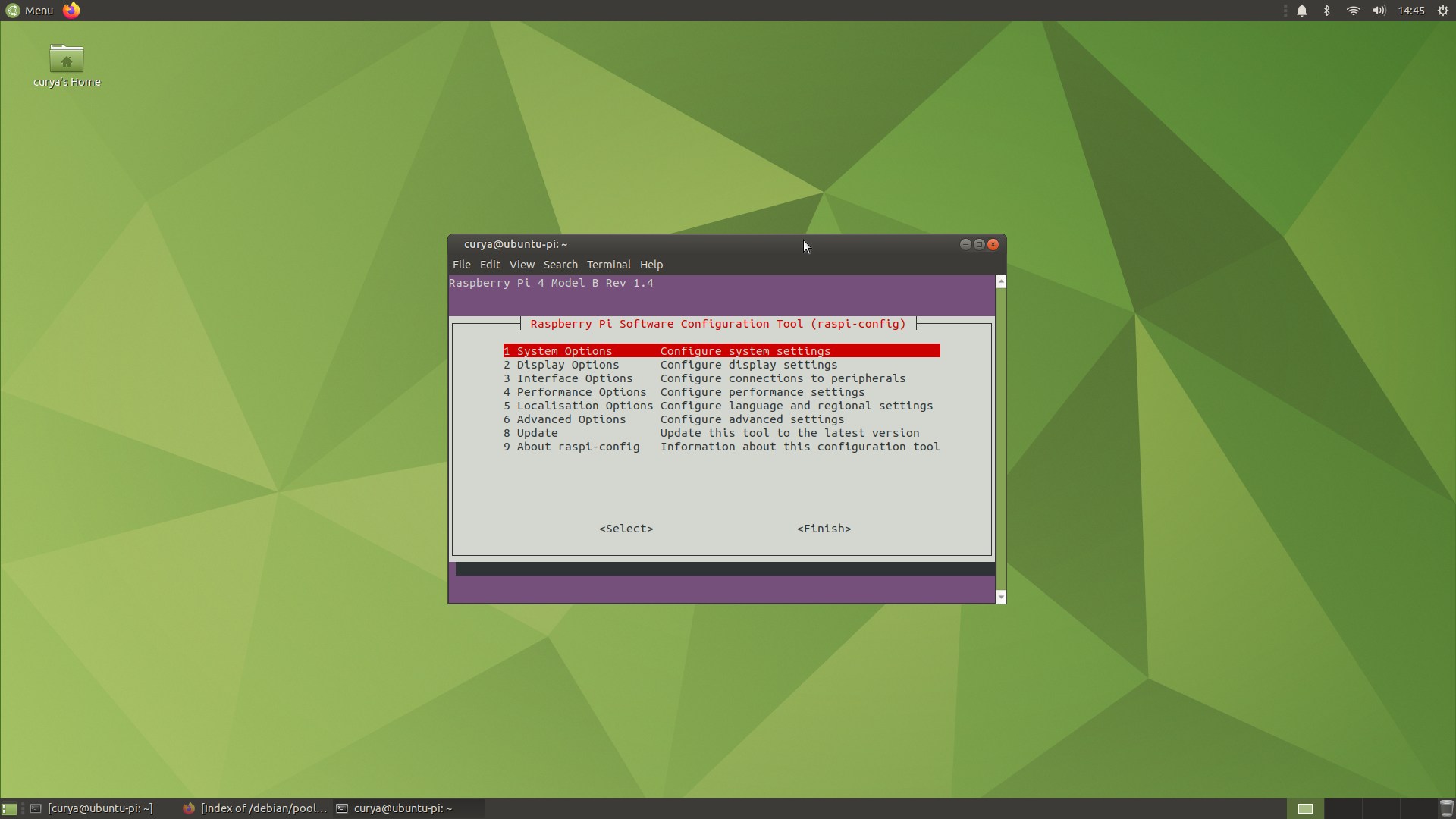Open the Terminal menu
Image resolution: width=1456 pixels, height=819 pixels.
tap(608, 265)
